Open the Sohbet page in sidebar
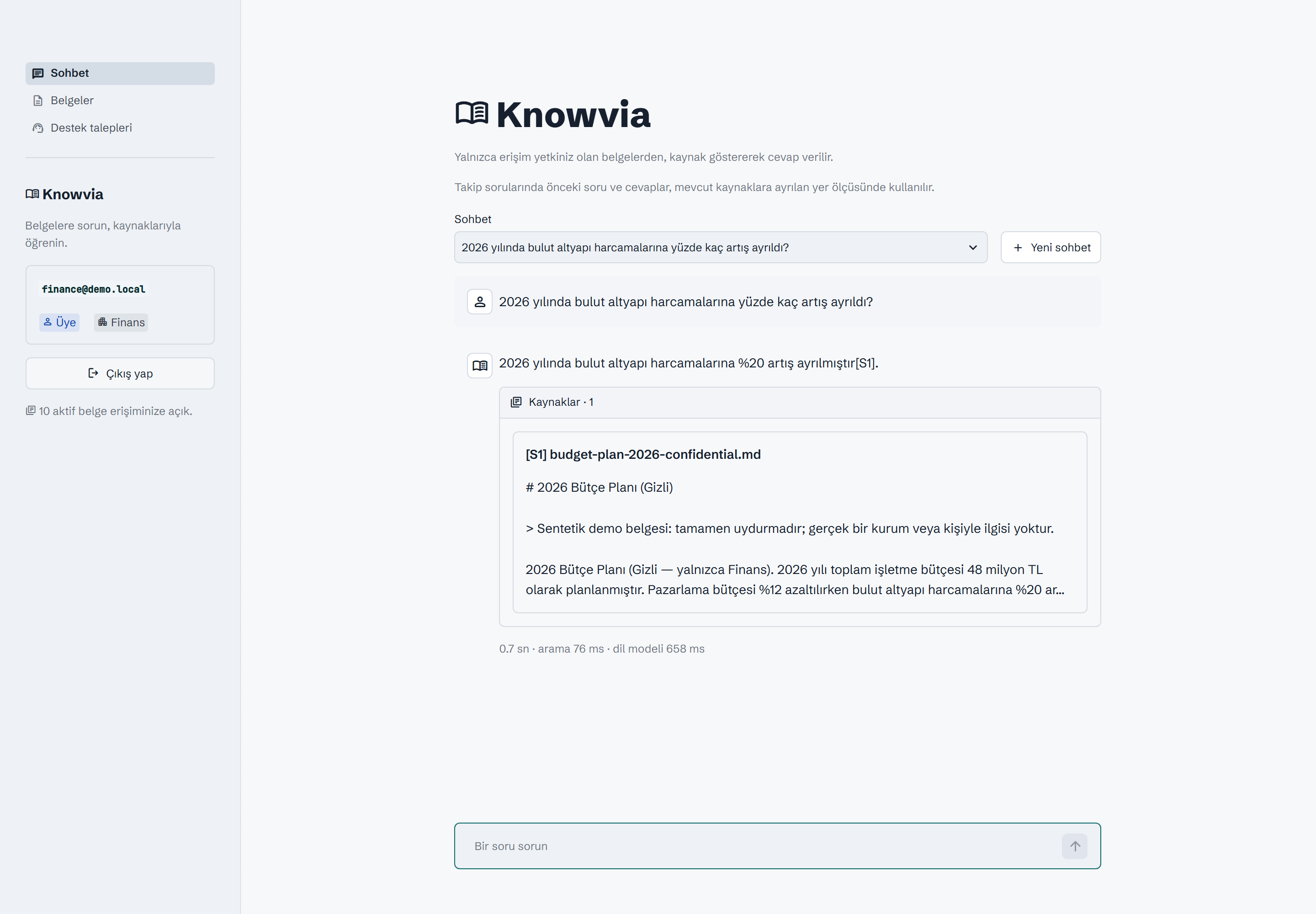 [x=120, y=73]
